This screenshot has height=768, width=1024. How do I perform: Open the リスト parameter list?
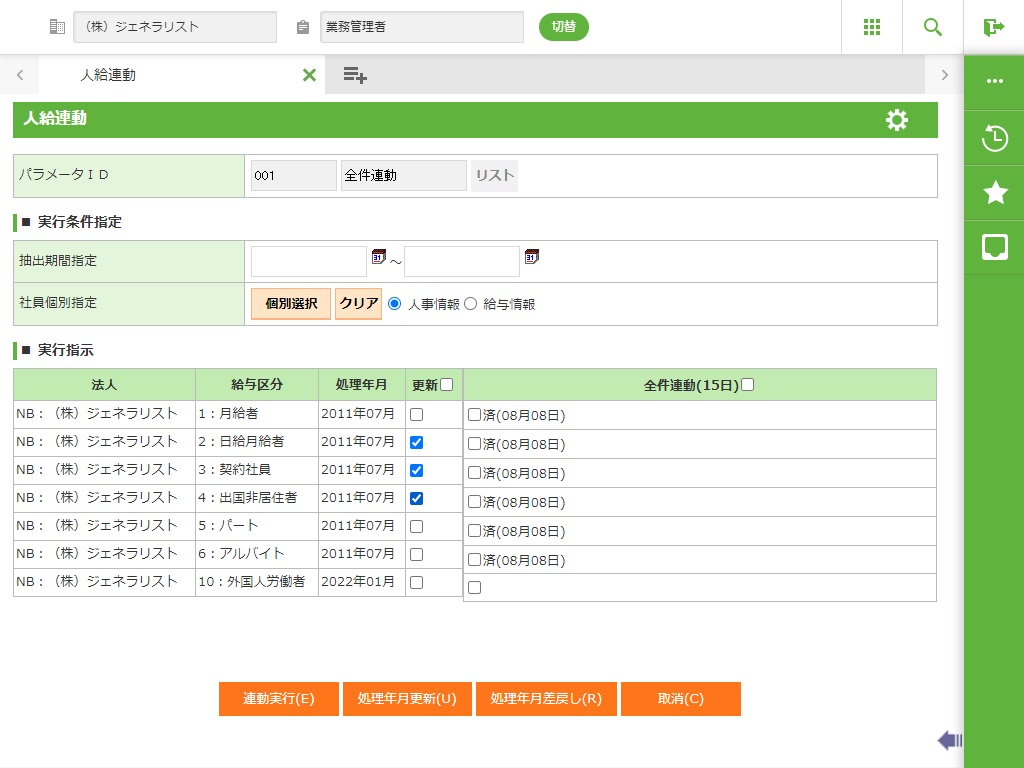(494, 176)
